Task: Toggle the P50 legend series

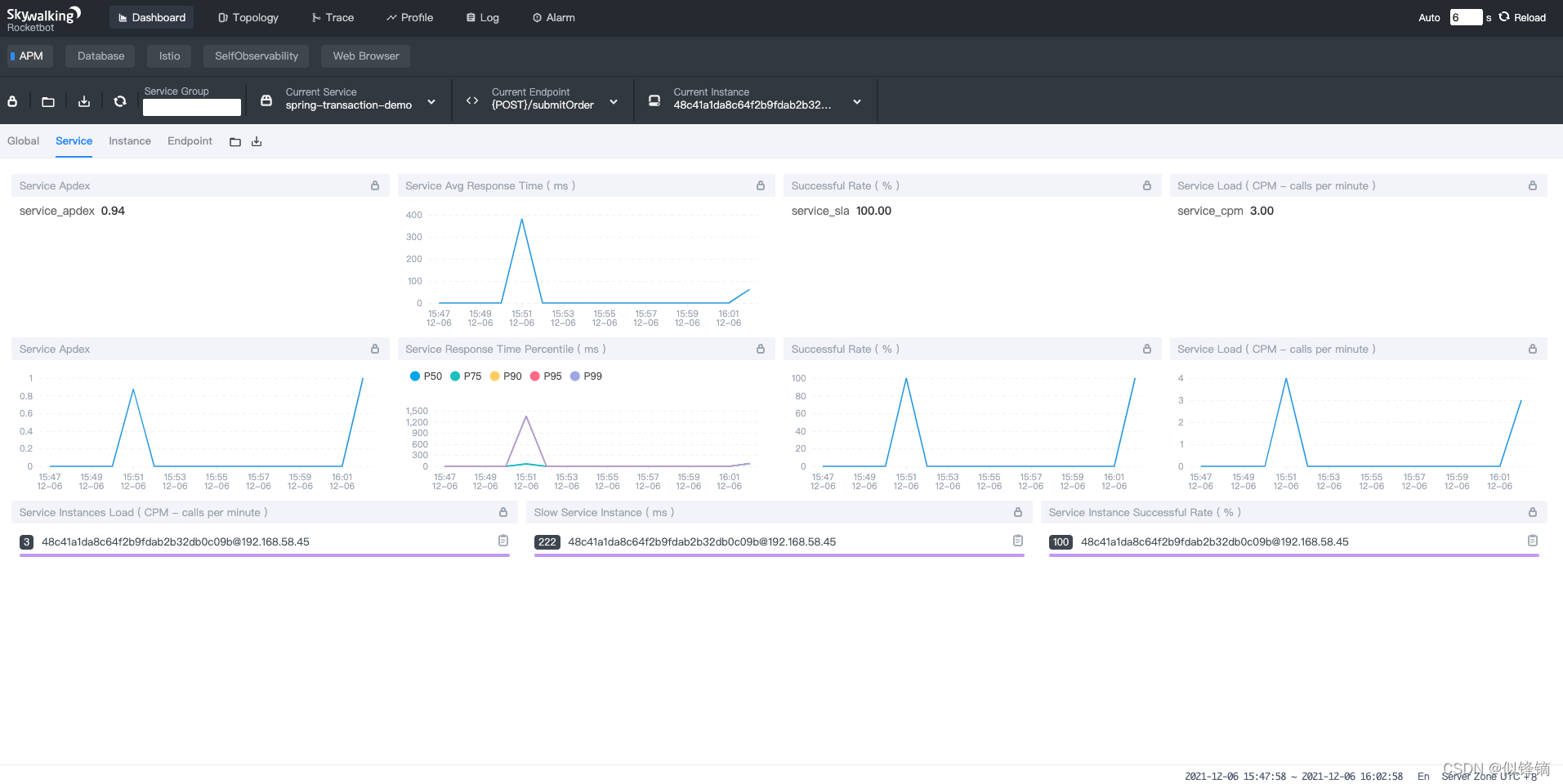Action: pyautogui.click(x=426, y=376)
